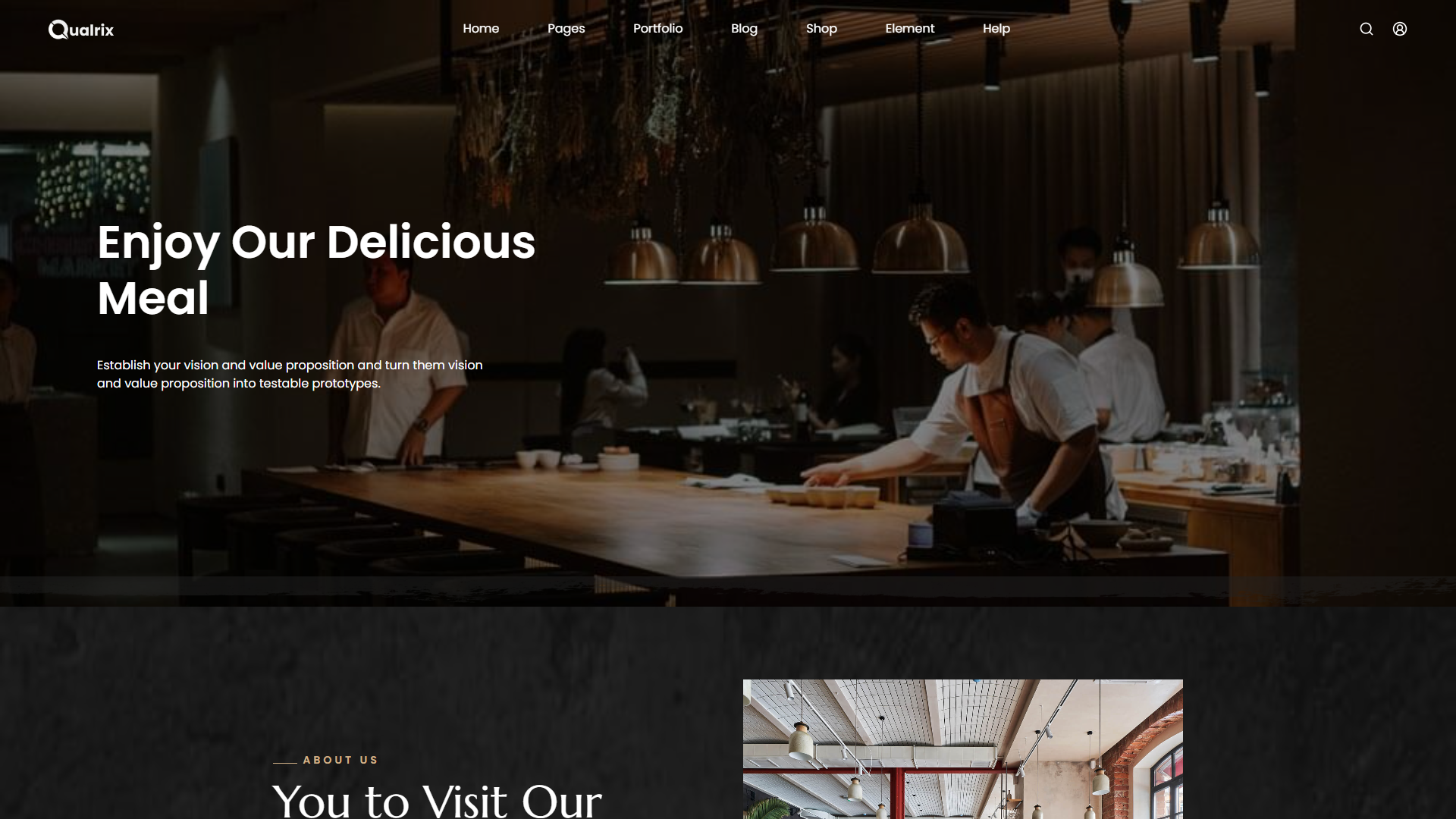Go to the Help page
Viewport: 1456px width, 819px height.
pyautogui.click(x=996, y=28)
